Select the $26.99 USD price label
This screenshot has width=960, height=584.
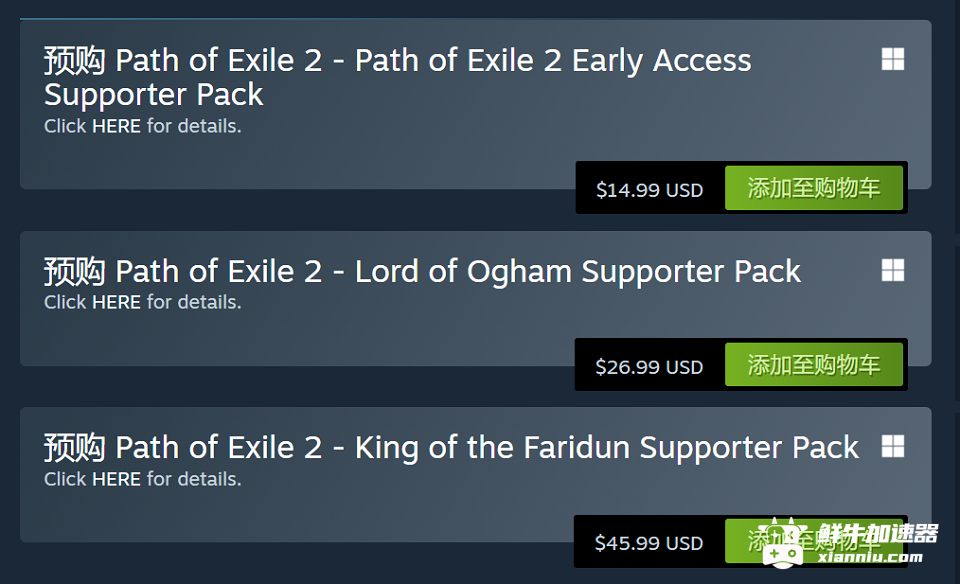pyautogui.click(x=649, y=367)
